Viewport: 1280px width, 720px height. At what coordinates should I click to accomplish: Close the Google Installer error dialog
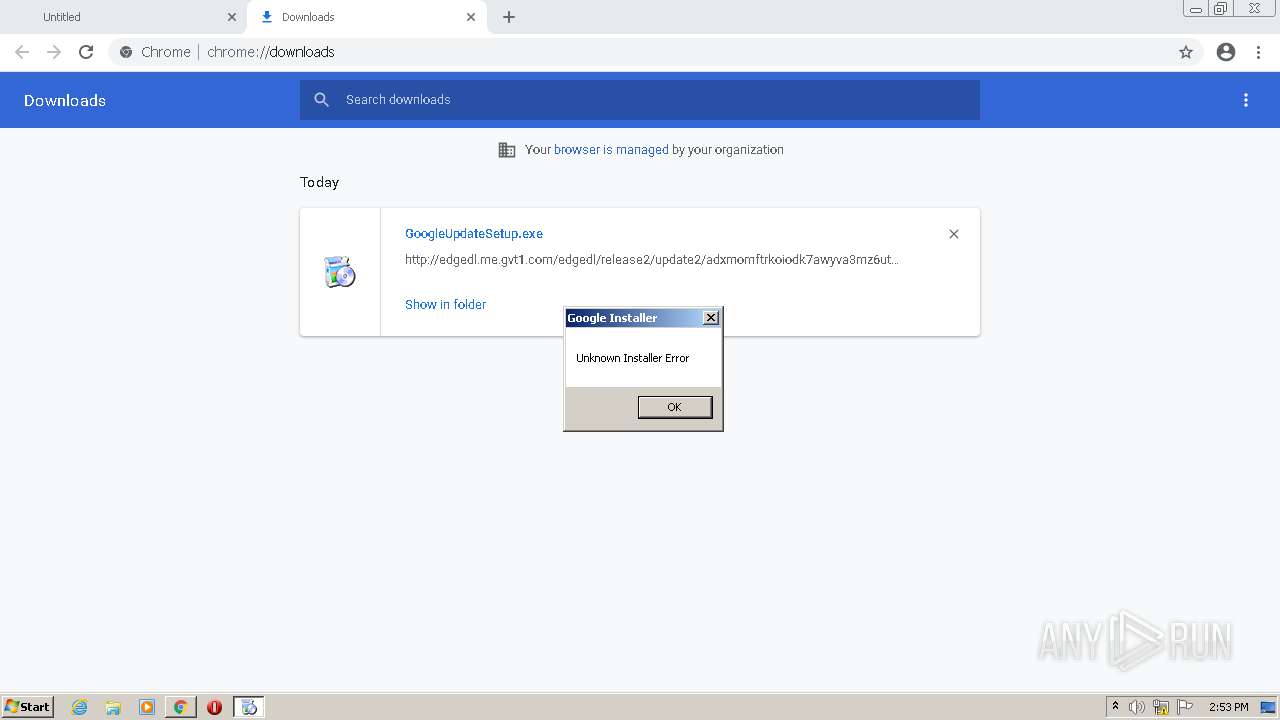click(x=711, y=318)
